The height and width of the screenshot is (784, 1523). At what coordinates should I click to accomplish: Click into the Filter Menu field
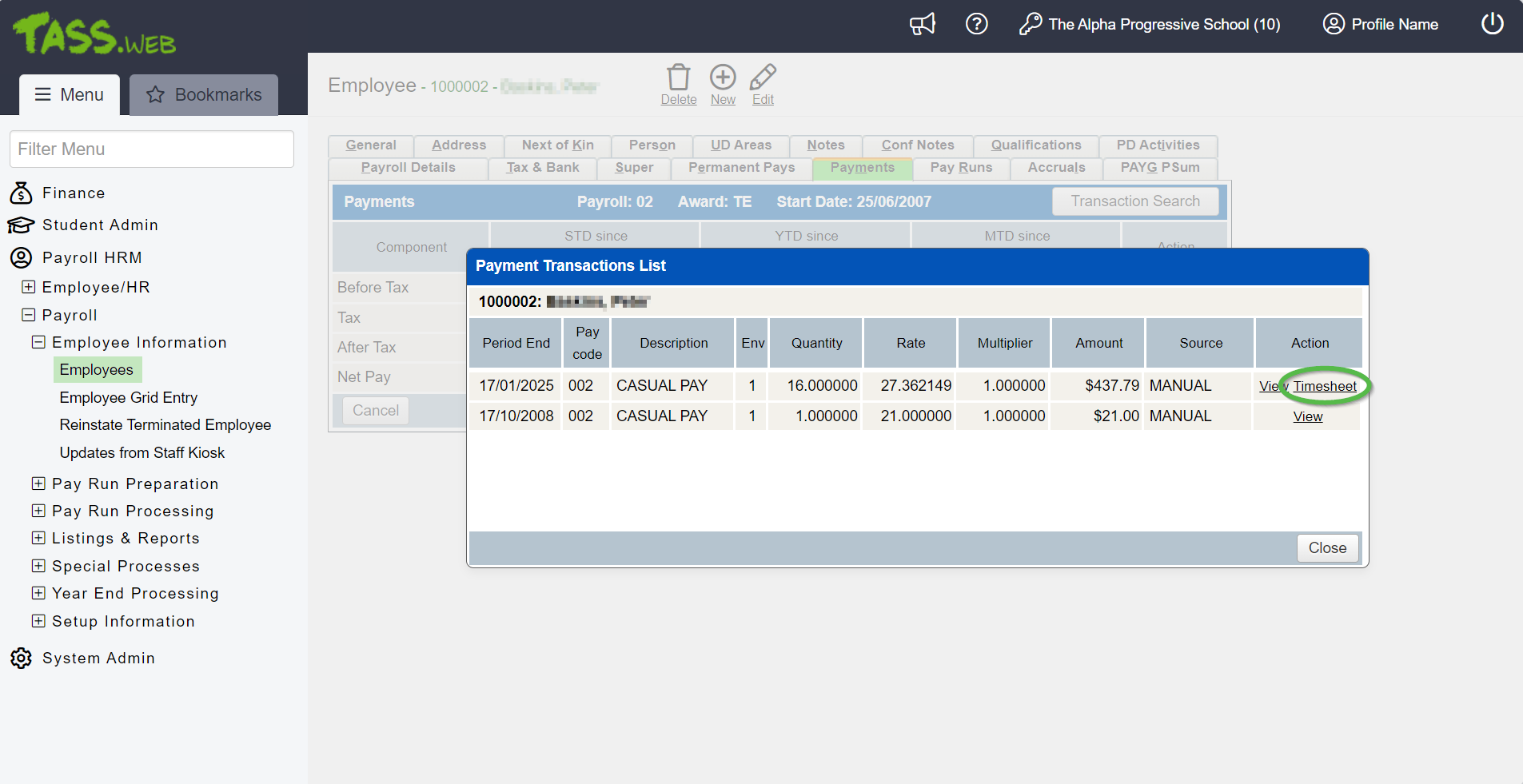pyautogui.click(x=152, y=149)
